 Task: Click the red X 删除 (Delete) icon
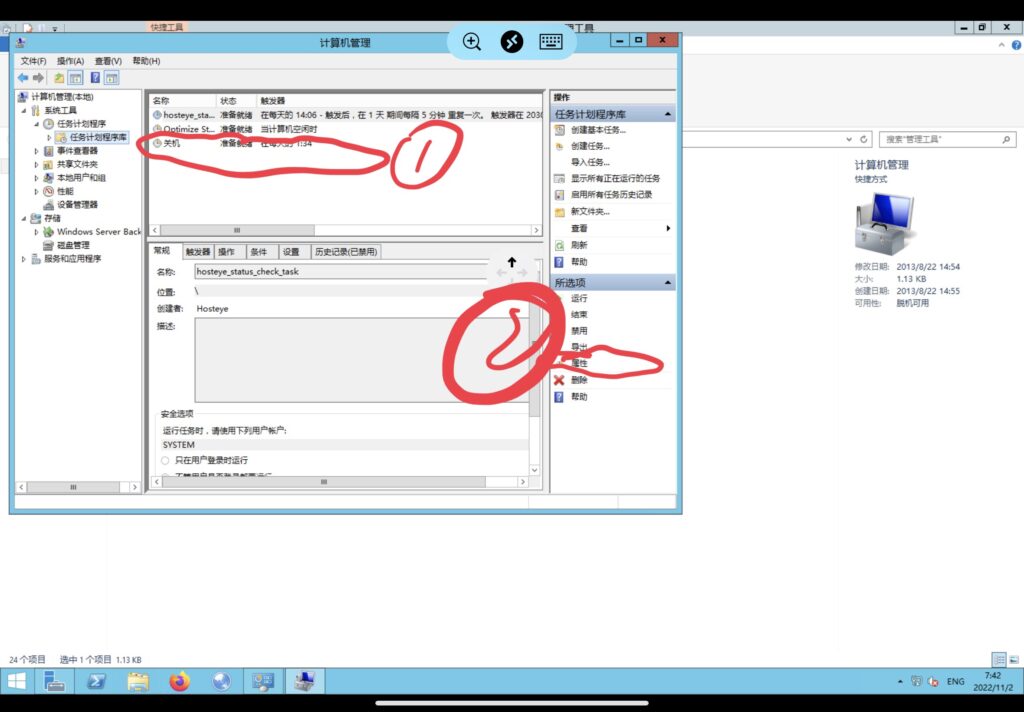(x=560, y=380)
